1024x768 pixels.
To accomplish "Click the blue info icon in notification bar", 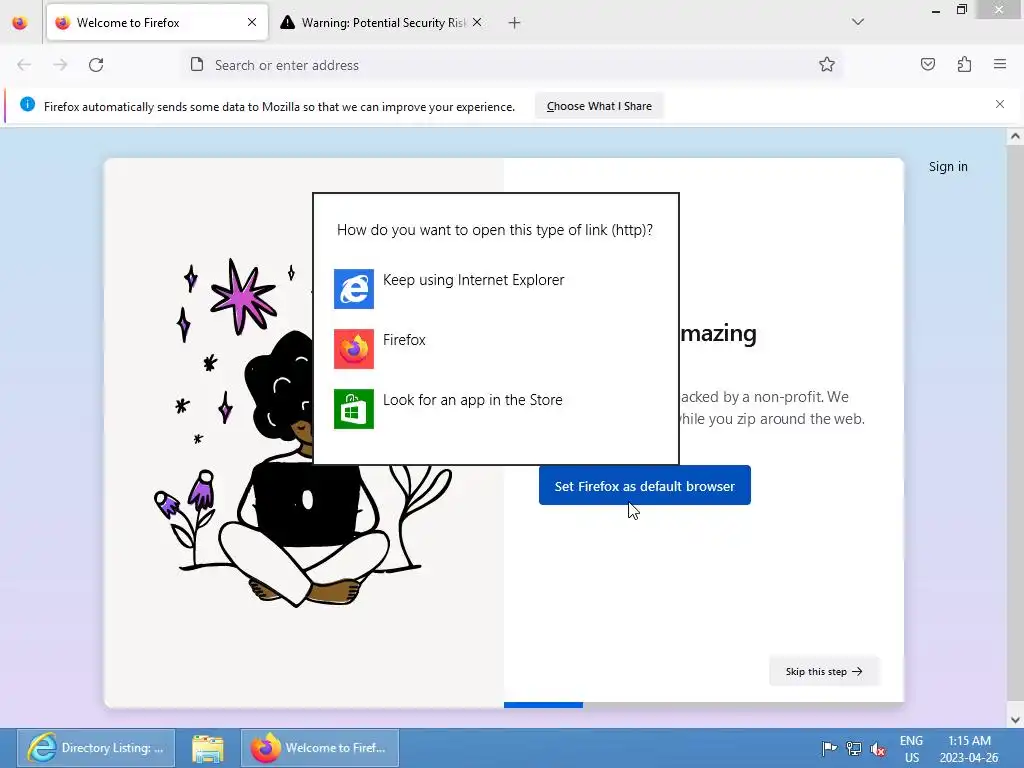I will coord(27,104).
